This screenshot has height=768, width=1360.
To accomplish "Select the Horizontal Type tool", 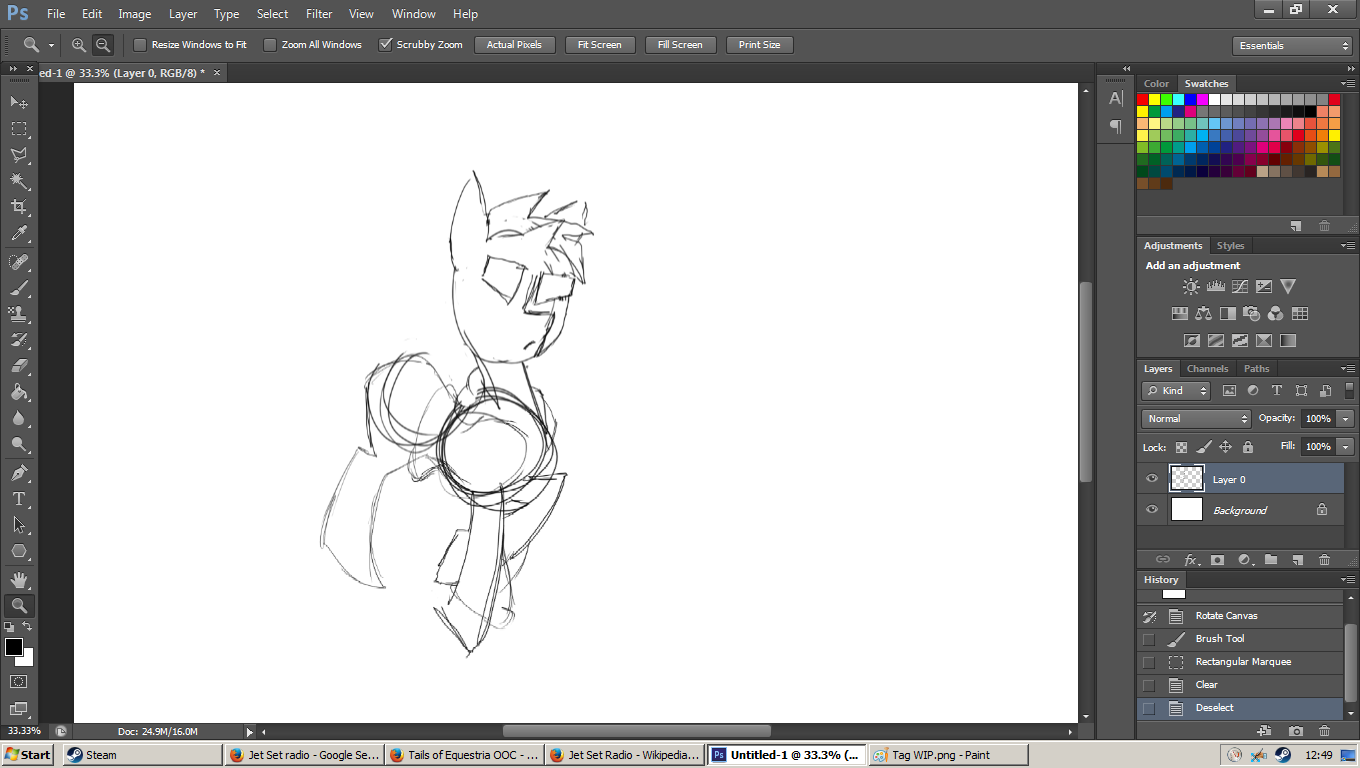I will [x=18, y=498].
